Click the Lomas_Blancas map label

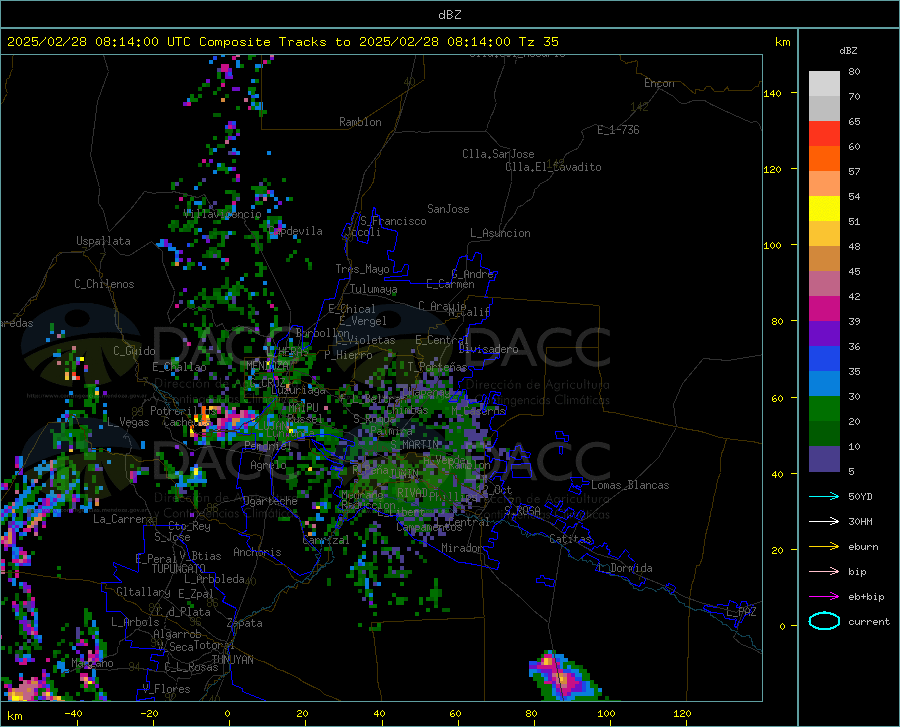(630, 485)
